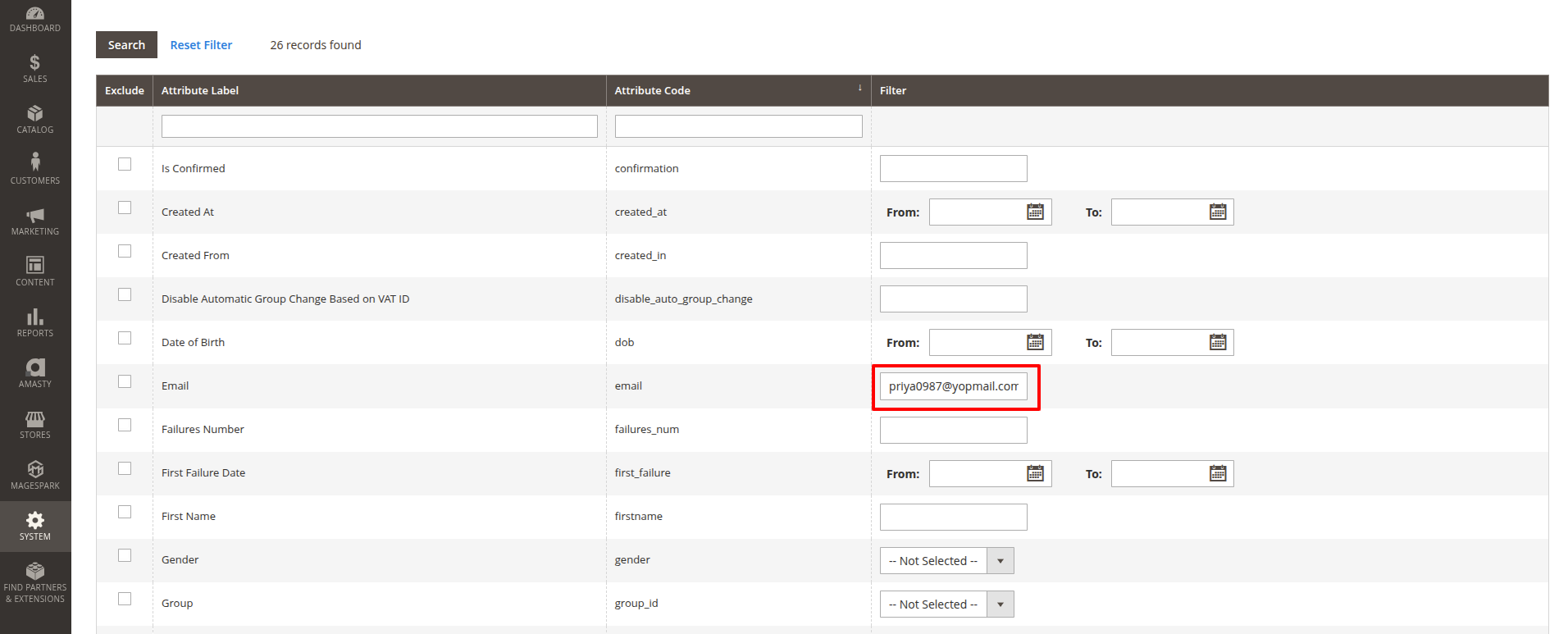Click disable_auto_group_change filter field
1568x634 pixels.
(x=954, y=299)
